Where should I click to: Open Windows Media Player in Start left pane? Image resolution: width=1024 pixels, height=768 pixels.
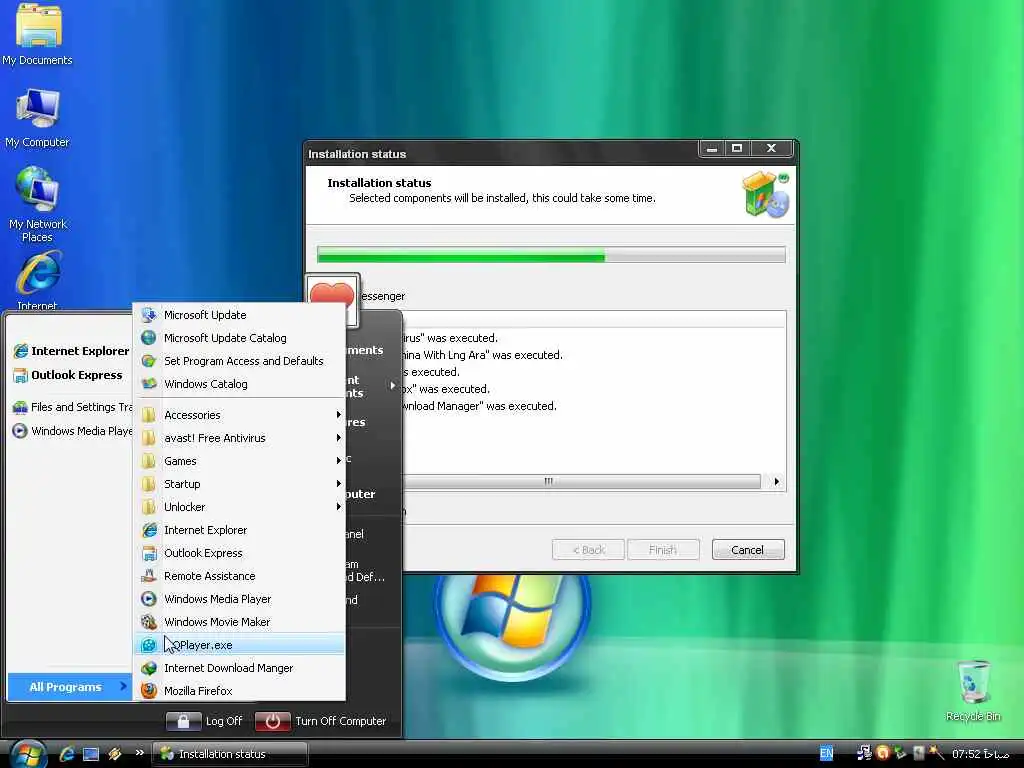[72, 431]
